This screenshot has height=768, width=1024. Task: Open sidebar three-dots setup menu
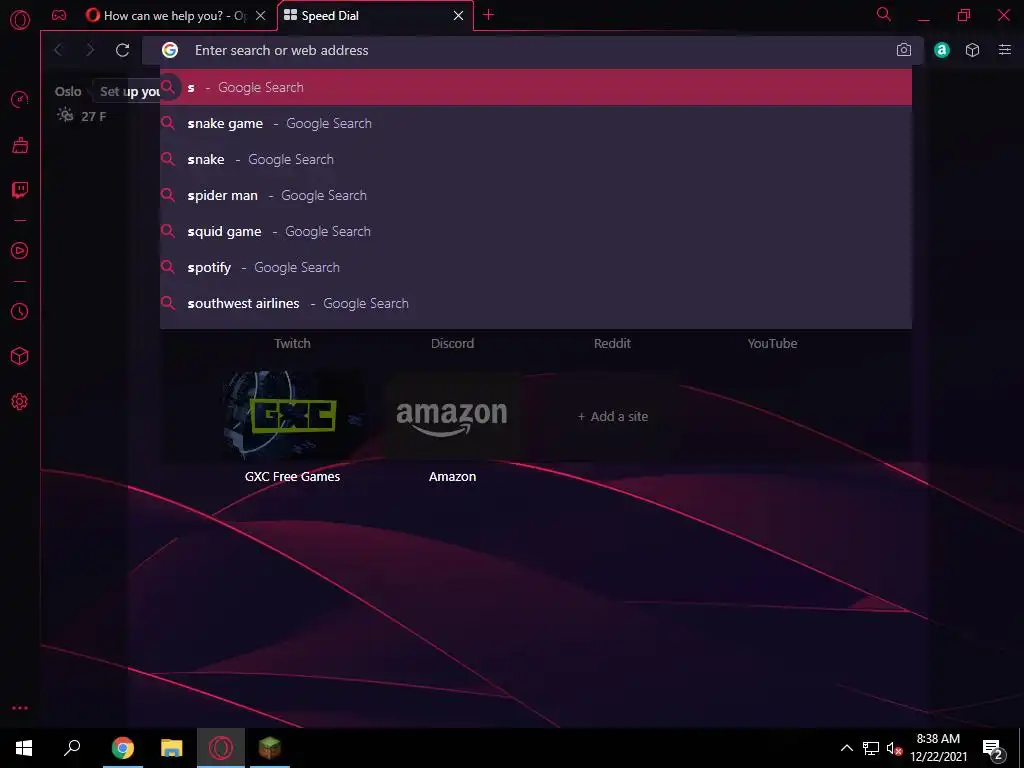click(x=20, y=708)
